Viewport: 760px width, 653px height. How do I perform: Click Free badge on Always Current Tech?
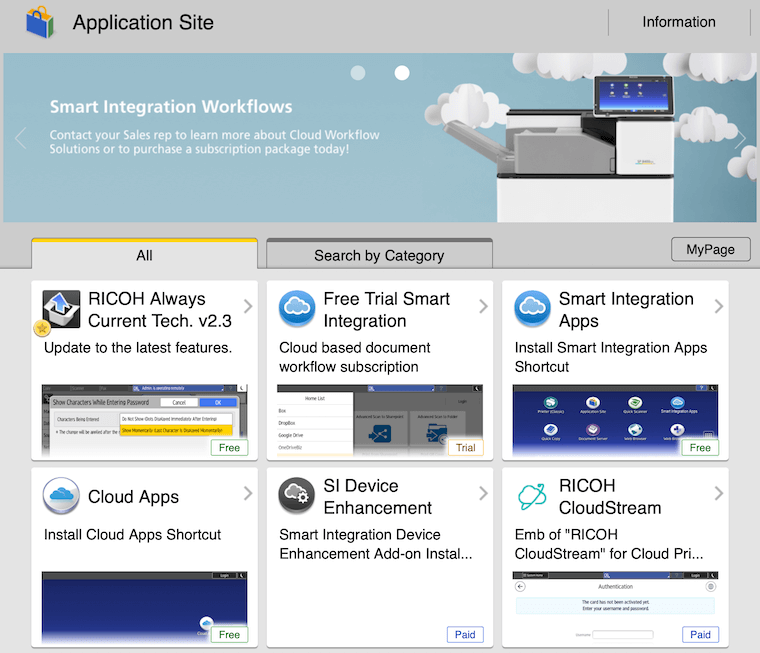pos(229,447)
